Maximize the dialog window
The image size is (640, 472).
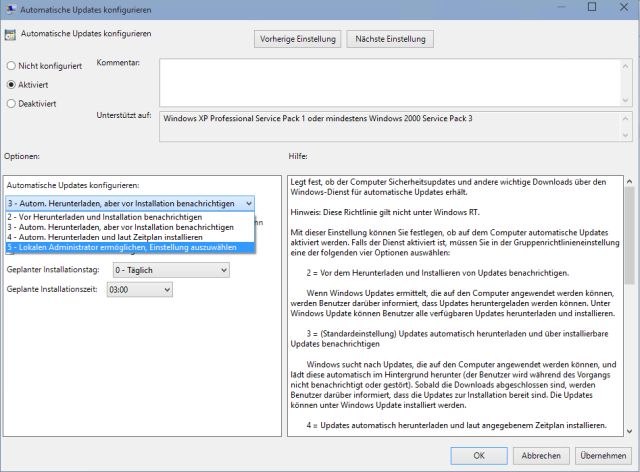[x=592, y=8]
